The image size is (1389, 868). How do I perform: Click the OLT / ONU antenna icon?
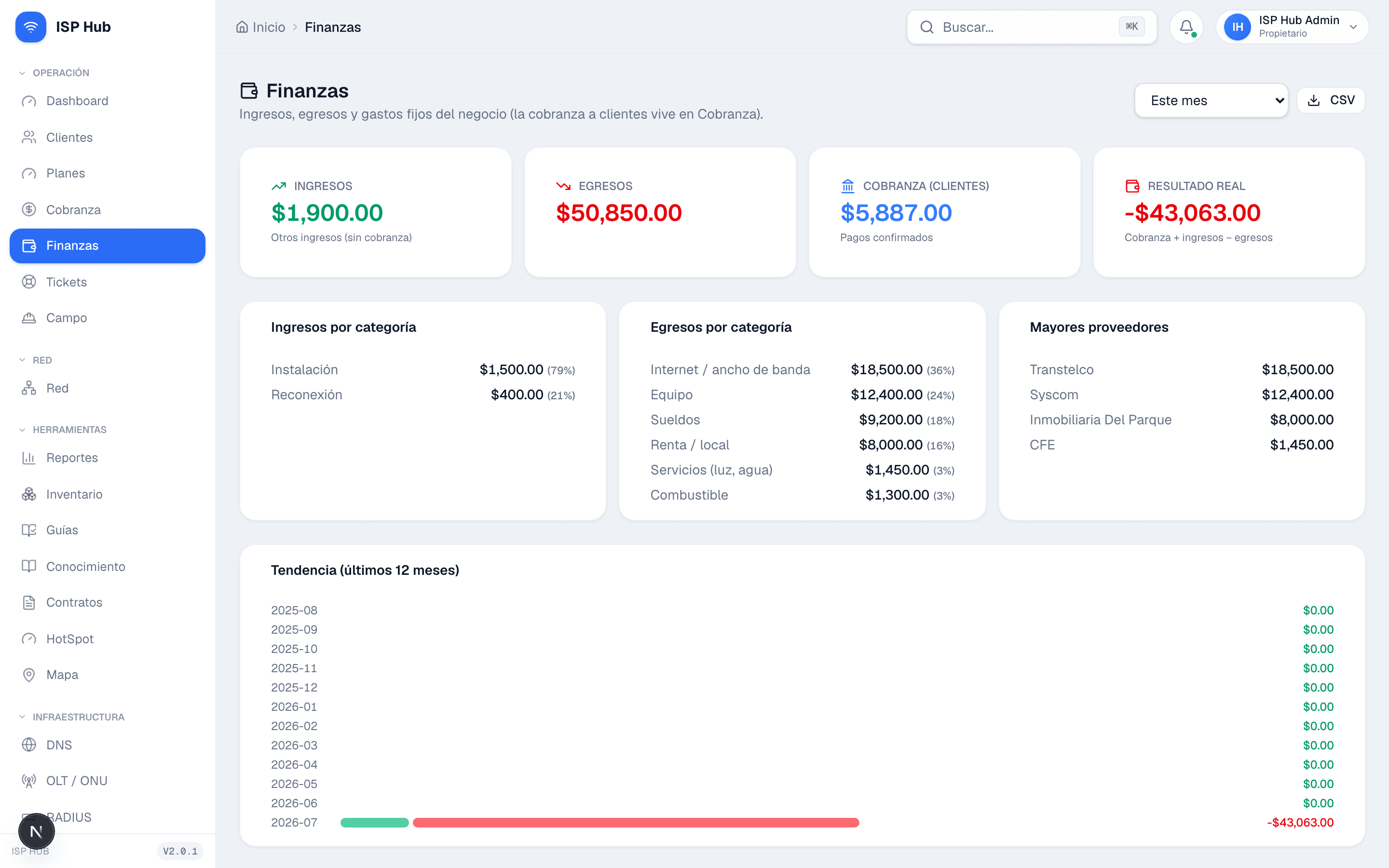tap(29, 781)
